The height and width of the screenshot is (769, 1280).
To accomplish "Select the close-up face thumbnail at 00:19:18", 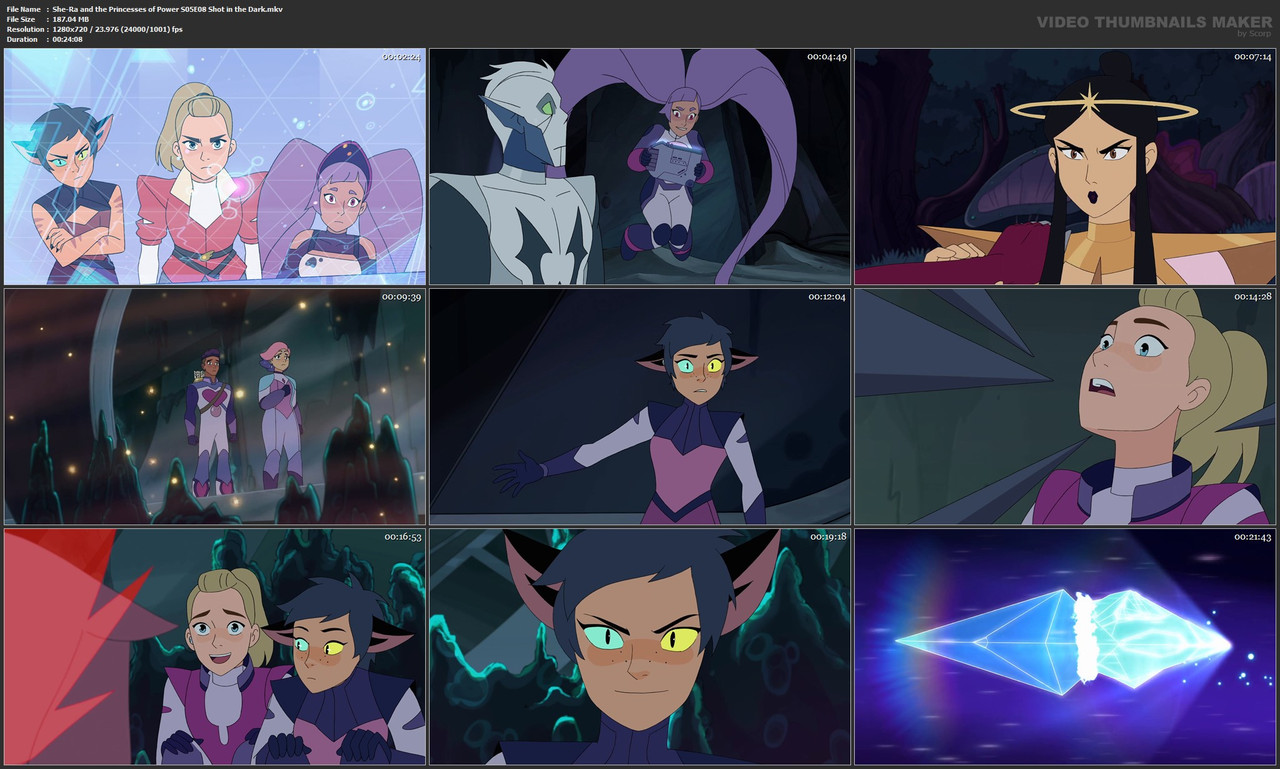I will point(640,647).
